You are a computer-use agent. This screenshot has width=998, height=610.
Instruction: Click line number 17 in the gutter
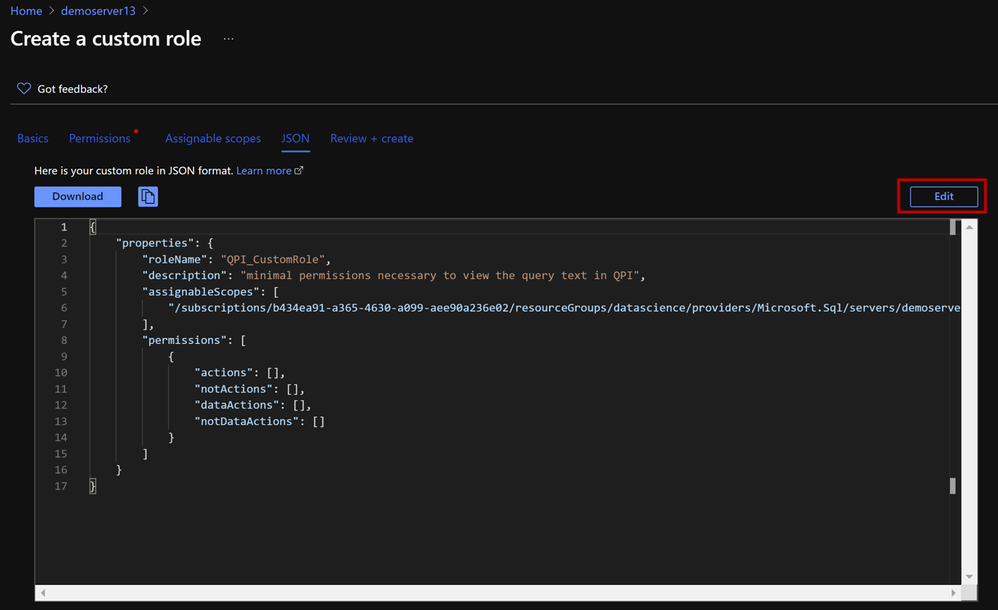tap(60, 486)
